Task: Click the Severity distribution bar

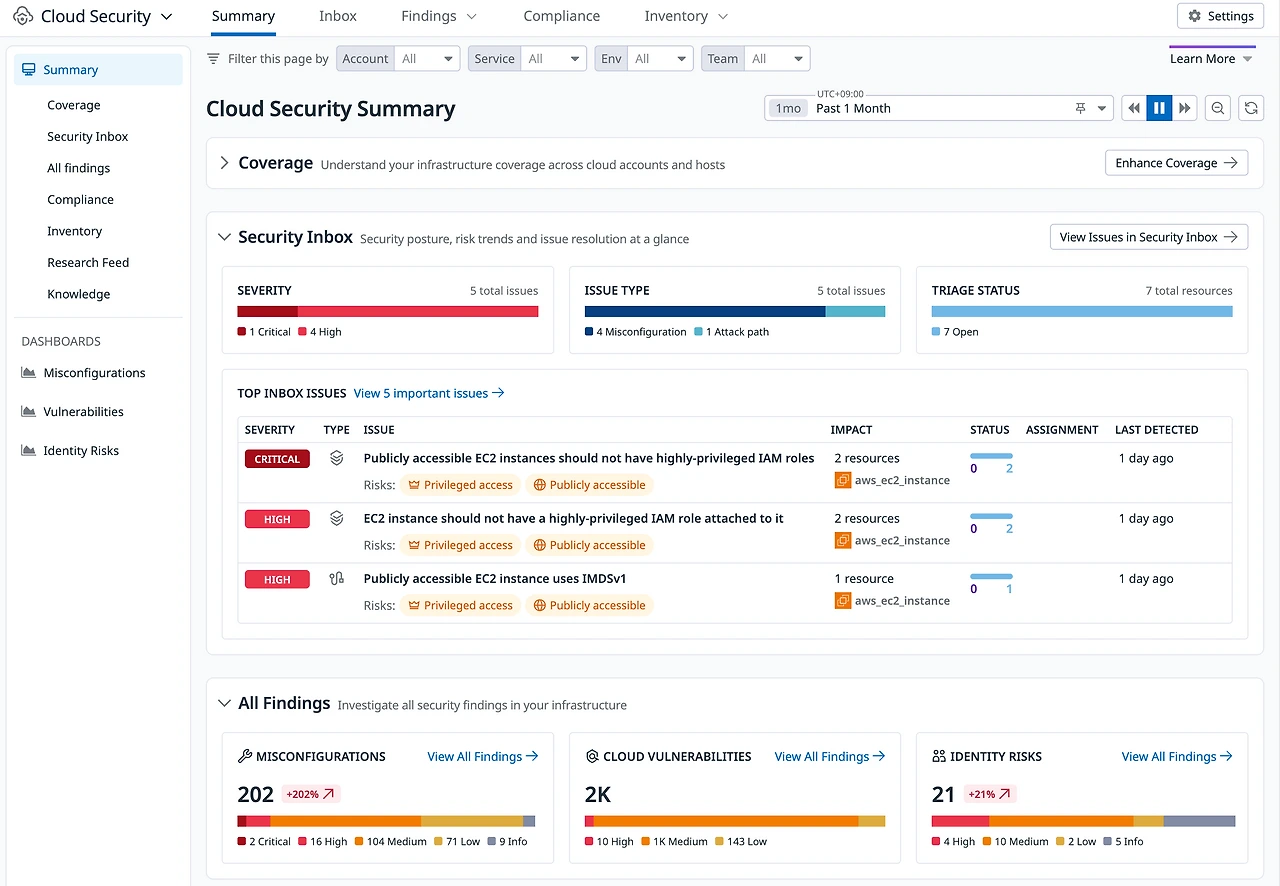Action: (x=387, y=311)
